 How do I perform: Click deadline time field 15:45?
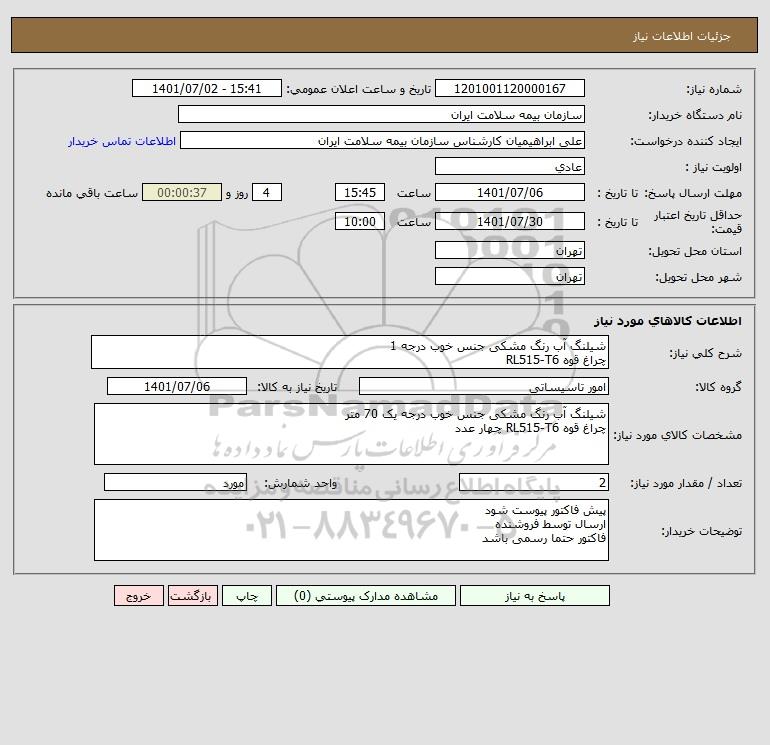click(359, 193)
